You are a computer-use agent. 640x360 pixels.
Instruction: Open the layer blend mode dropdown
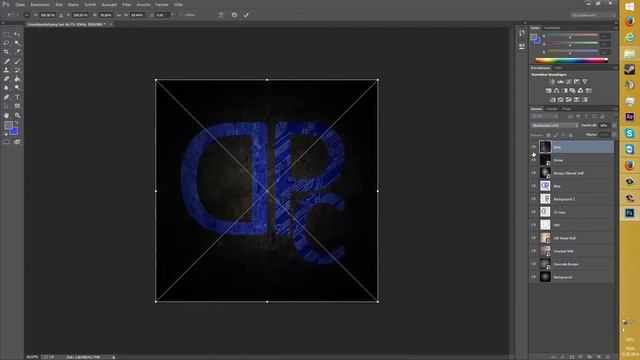pos(554,125)
